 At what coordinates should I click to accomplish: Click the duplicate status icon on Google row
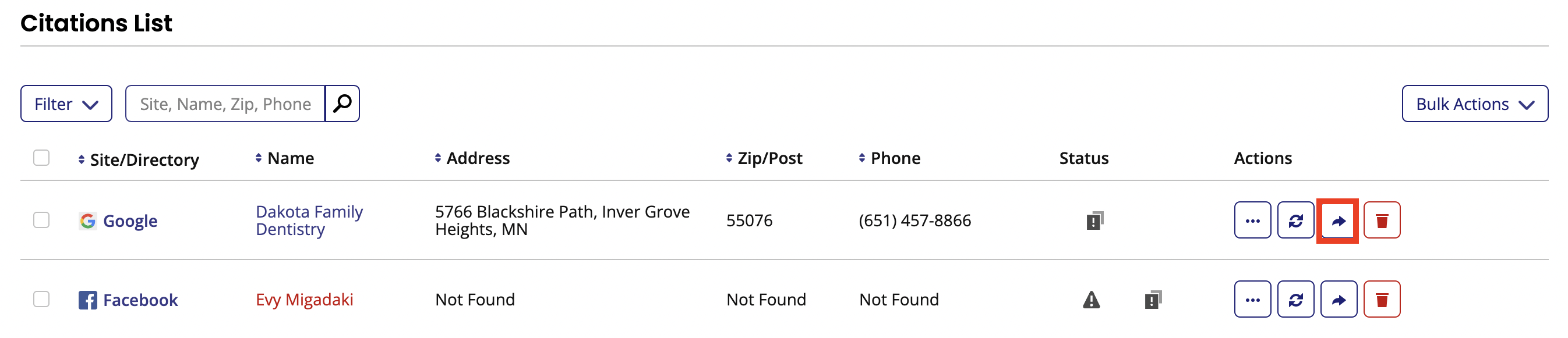[x=1094, y=220]
